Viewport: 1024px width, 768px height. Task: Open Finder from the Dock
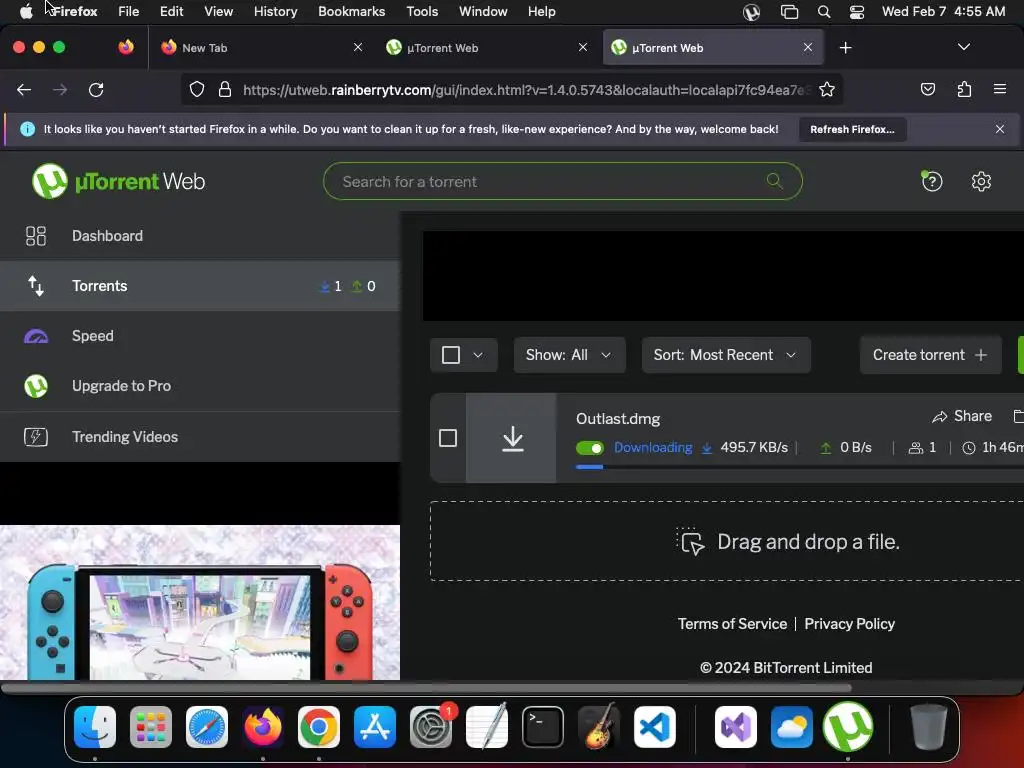tap(95, 726)
